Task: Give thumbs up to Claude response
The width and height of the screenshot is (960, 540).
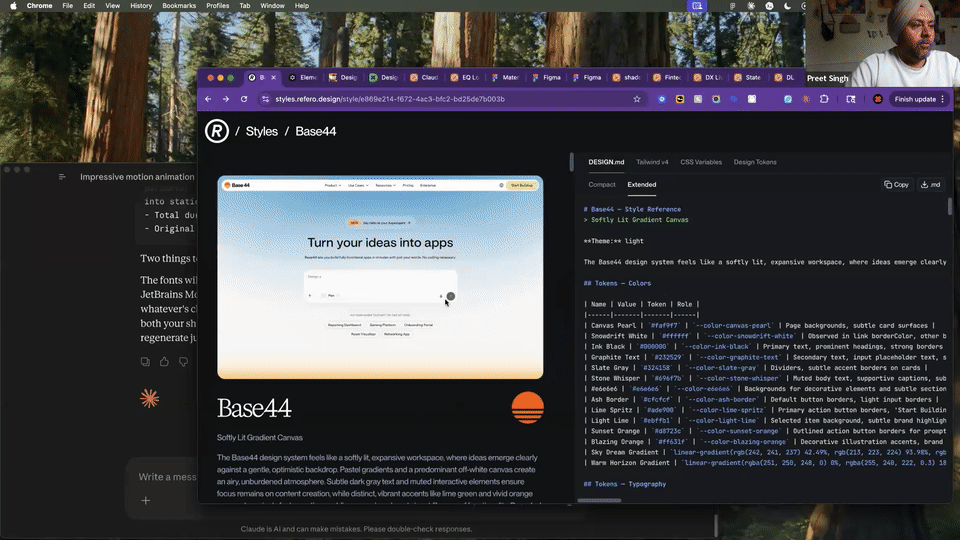Action: [x=164, y=362]
